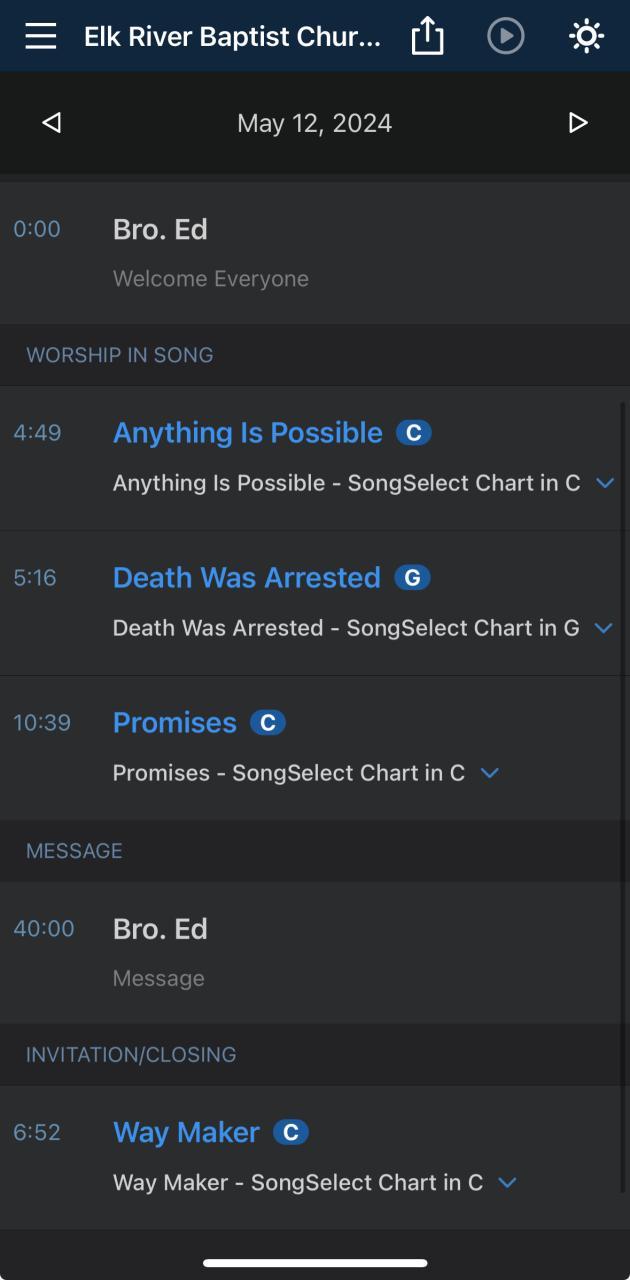Screen dimensions: 630x1280
Task: Expand Promises SongSelect chart dropdown
Action: pos(489,773)
